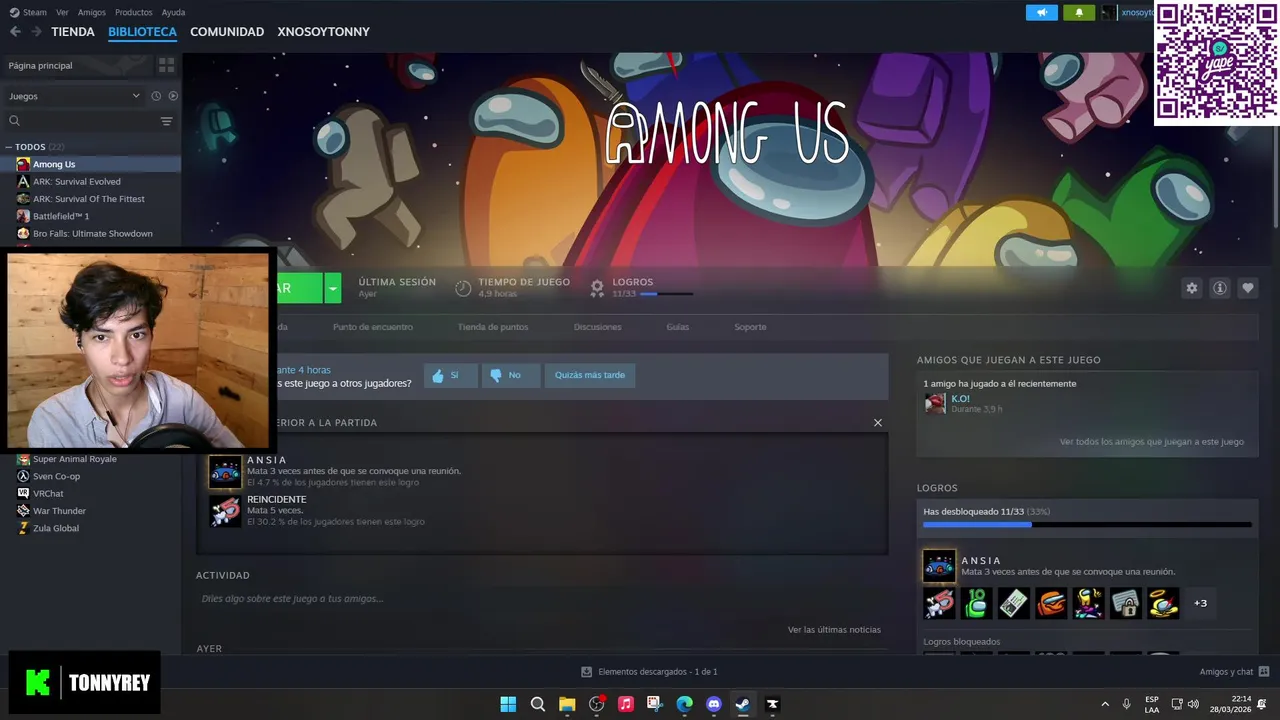Open the XNOSOYTONNY profile section
Image resolution: width=1280 pixels, height=720 pixels.
(323, 32)
